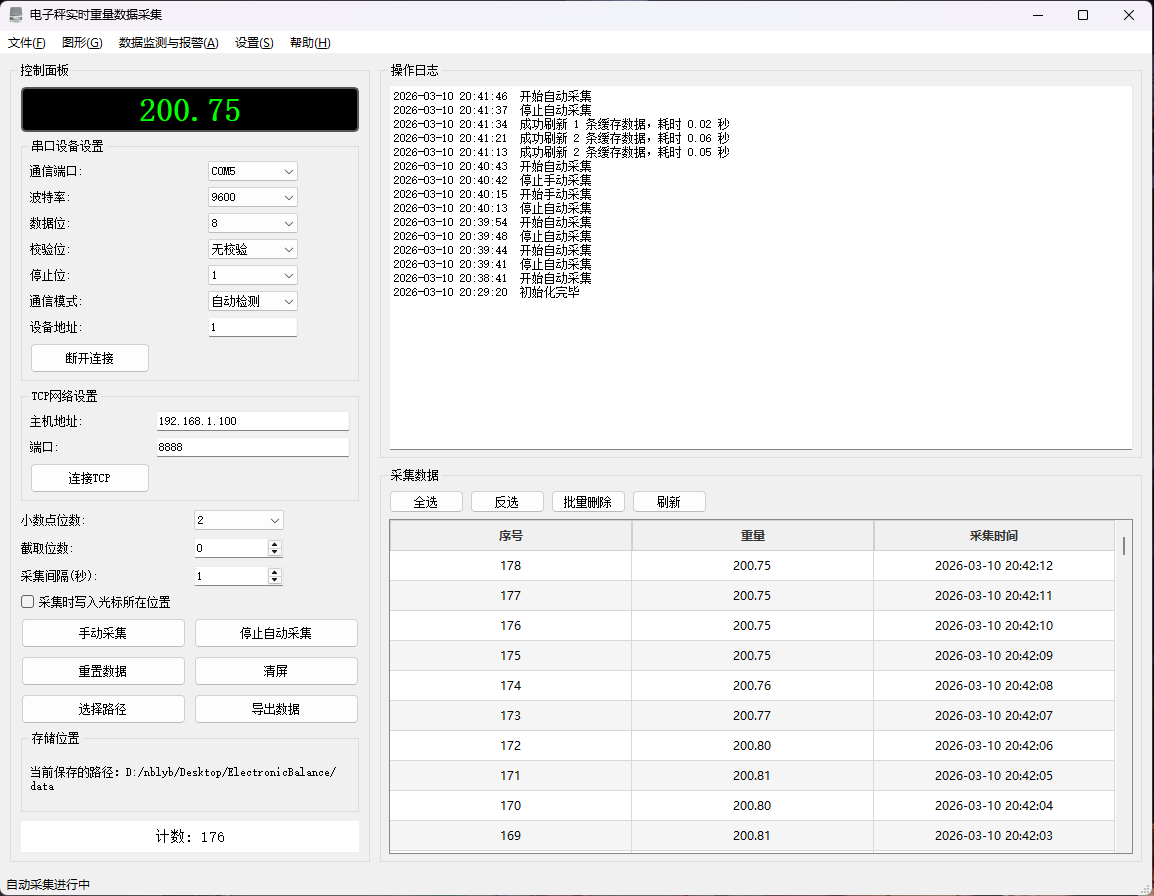Viewport: 1154px width, 896px height.
Task: Open the 小数点位数 dropdown
Action: coord(238,520)
